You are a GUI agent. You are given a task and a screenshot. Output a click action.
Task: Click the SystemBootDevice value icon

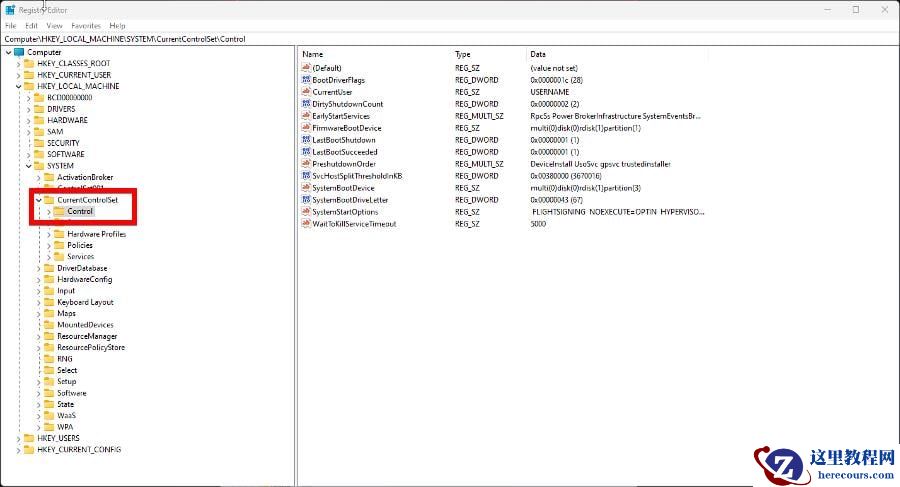[x=306, y=188]
